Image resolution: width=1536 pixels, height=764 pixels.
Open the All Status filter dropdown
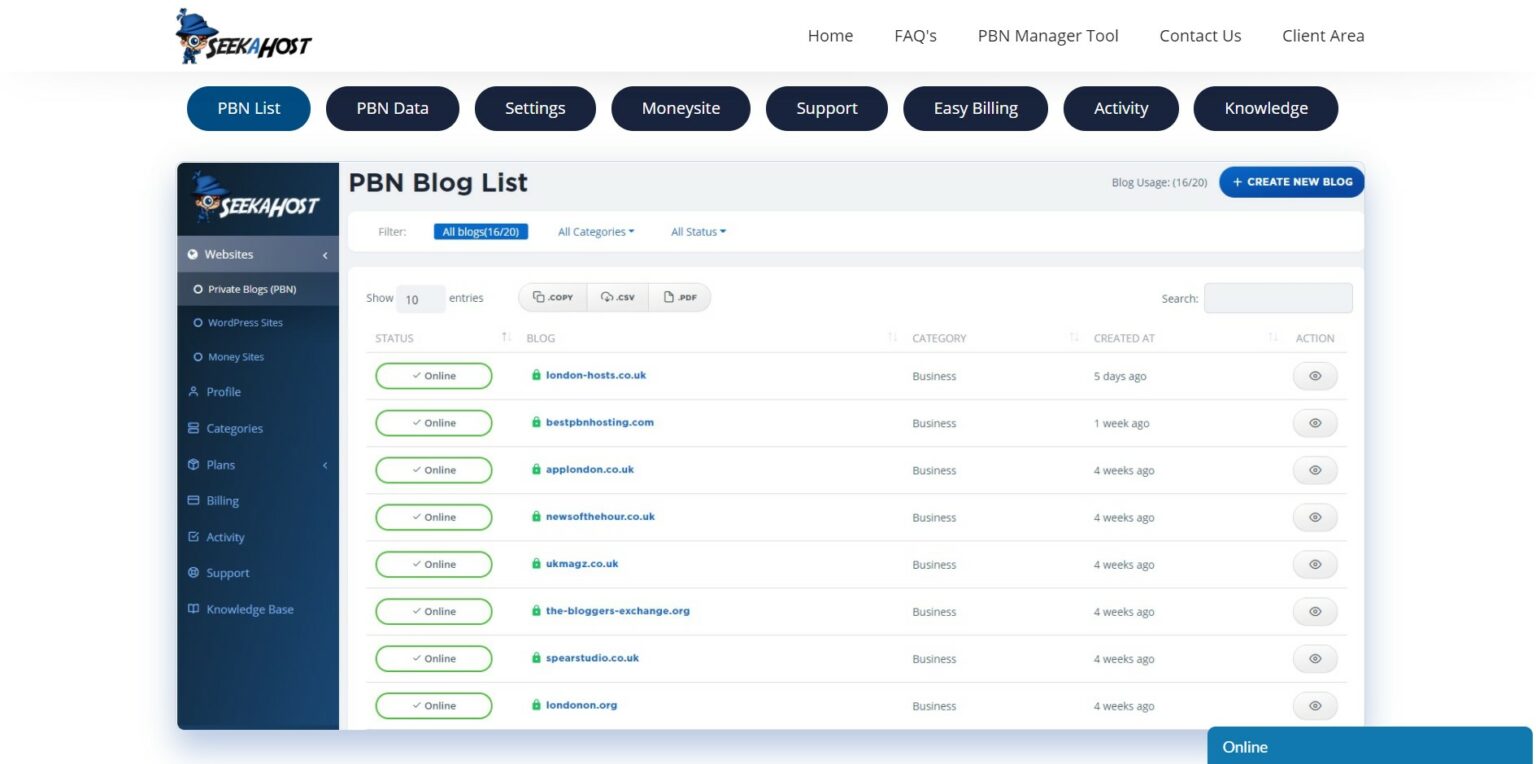[x=696, y=231]
